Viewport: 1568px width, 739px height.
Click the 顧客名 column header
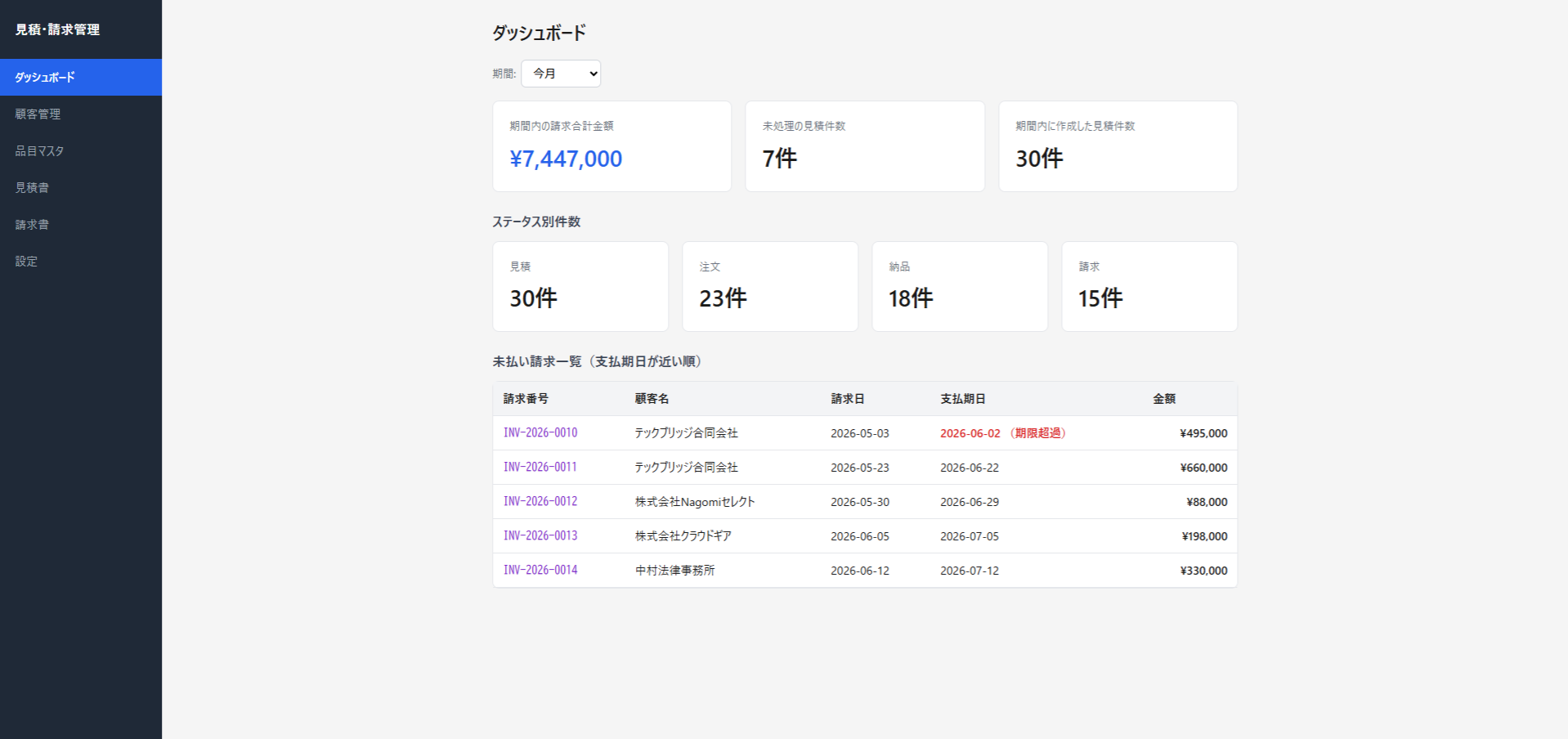click(652, 399)
